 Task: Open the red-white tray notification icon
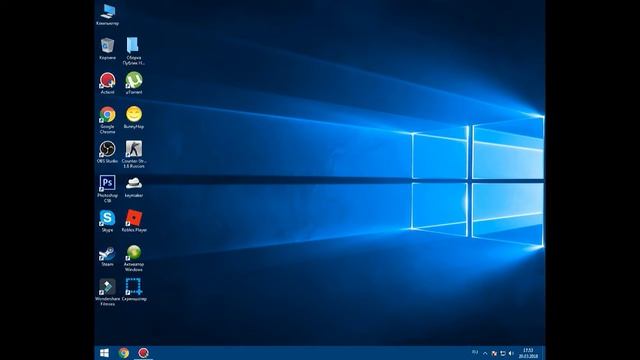(494, 353)
